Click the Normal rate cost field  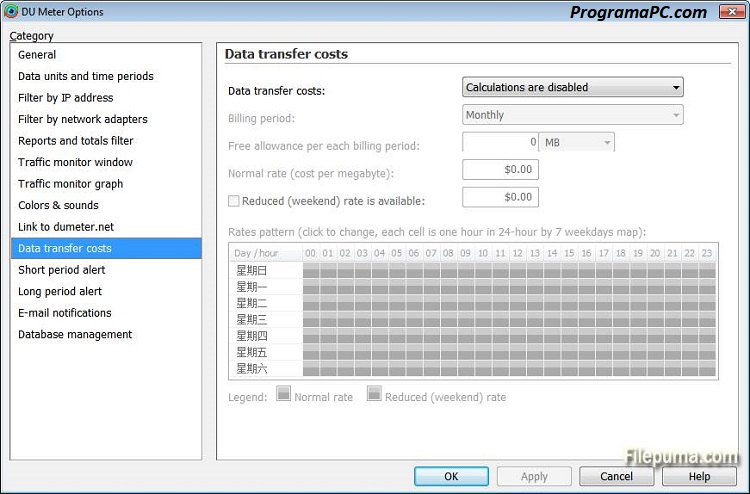click(500, 169)
